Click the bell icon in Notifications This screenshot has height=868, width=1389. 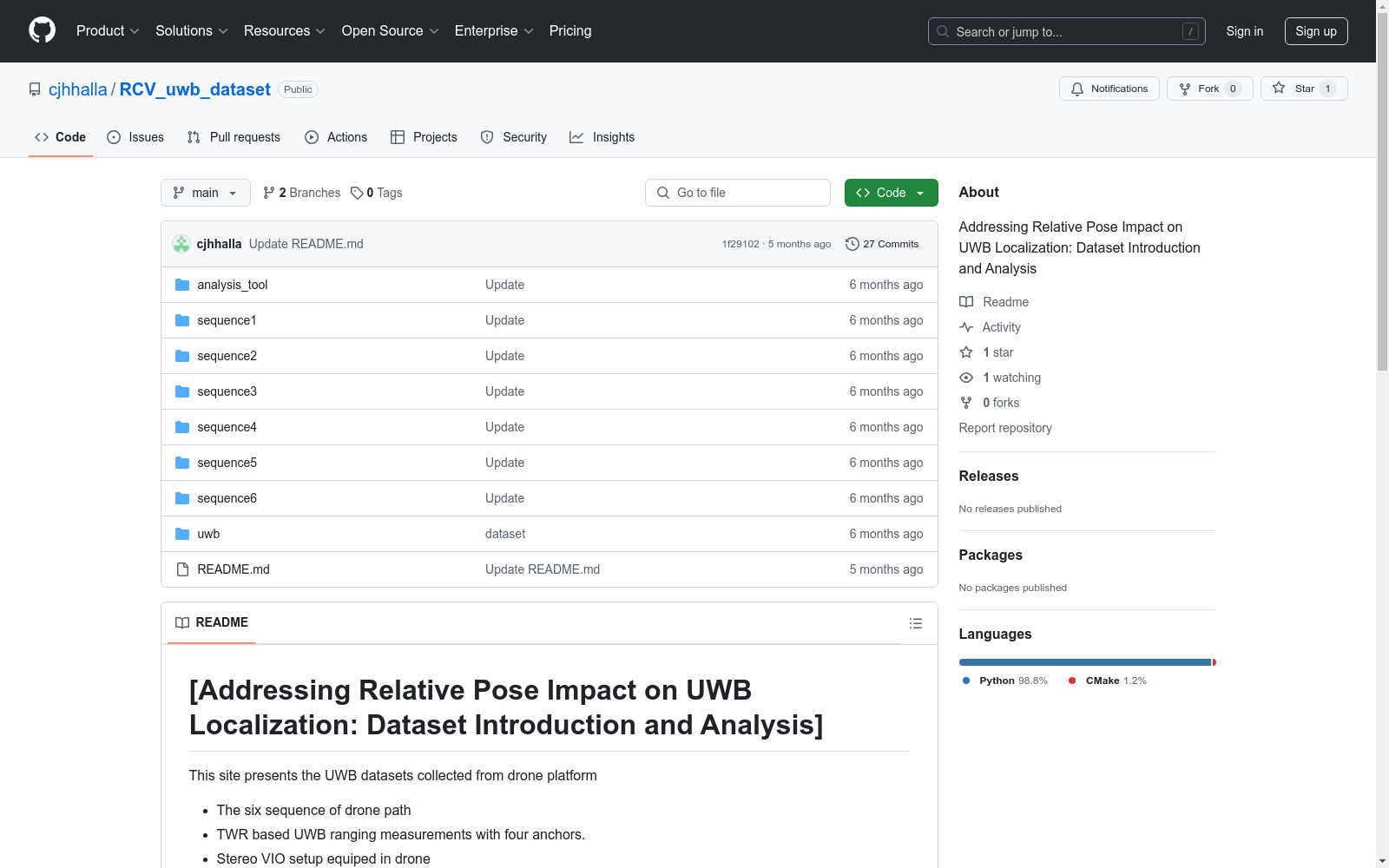1077,89
